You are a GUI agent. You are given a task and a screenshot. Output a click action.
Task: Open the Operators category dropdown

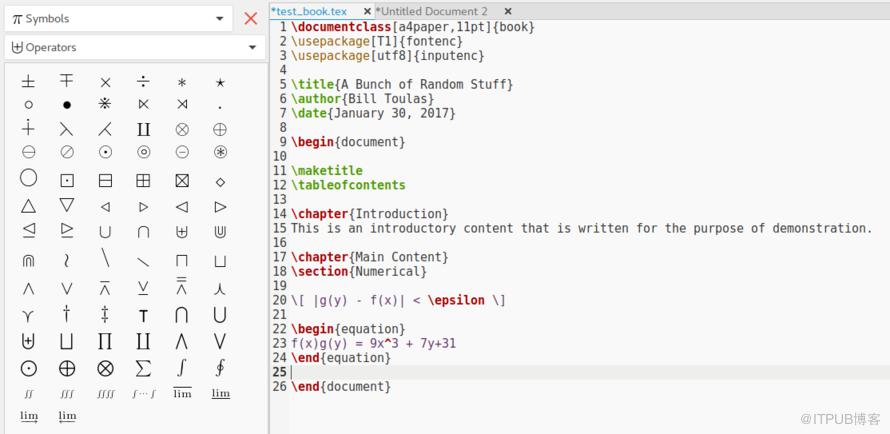tap(135, 48)
